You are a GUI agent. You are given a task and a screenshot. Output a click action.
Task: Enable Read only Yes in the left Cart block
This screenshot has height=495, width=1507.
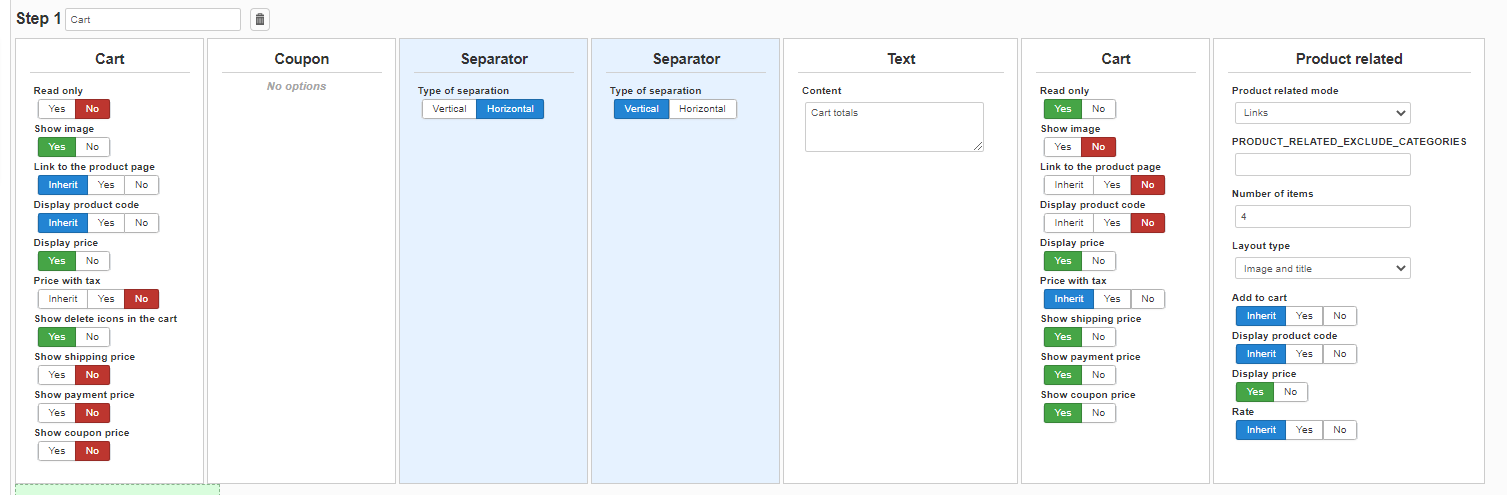(x=57, y=109)
